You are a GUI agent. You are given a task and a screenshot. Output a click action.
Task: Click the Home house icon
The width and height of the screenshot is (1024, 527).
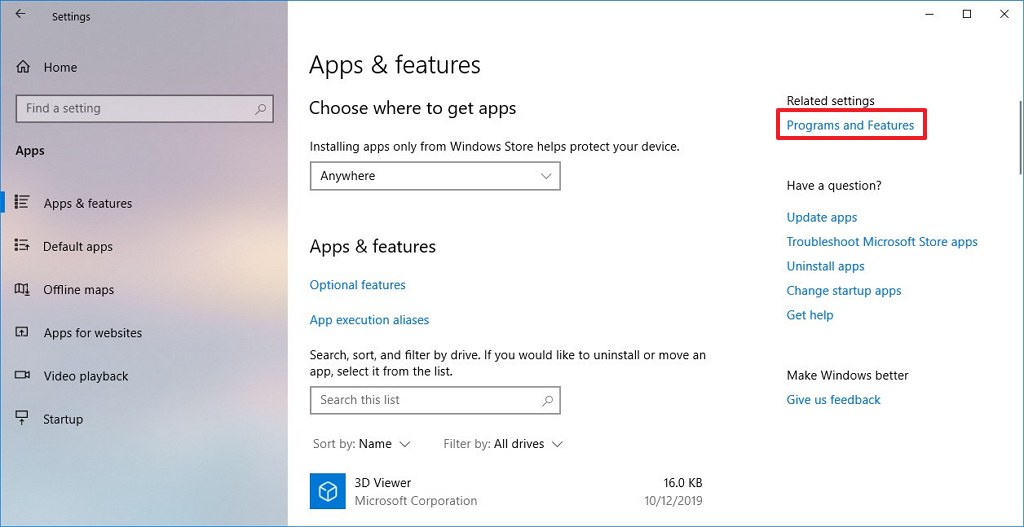(23, 67)
